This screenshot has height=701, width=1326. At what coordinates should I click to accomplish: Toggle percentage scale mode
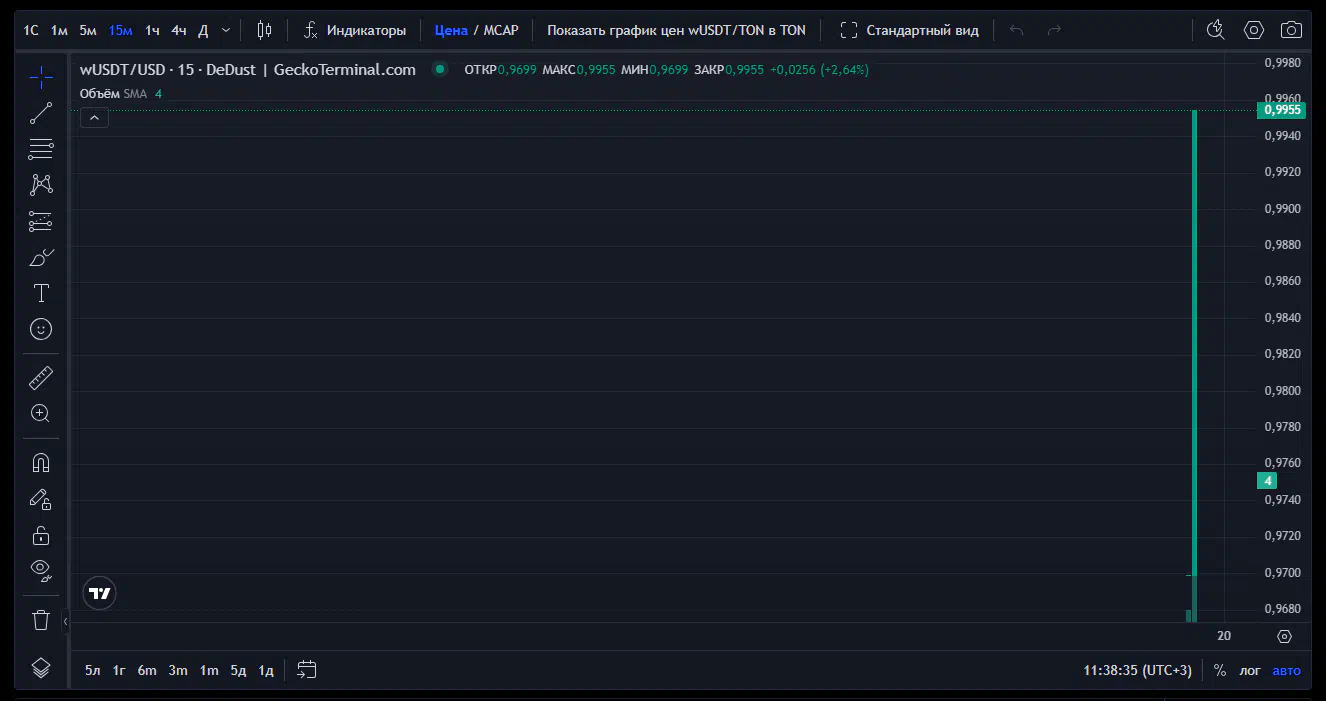pyautogui.click(x=1220, y=670)
